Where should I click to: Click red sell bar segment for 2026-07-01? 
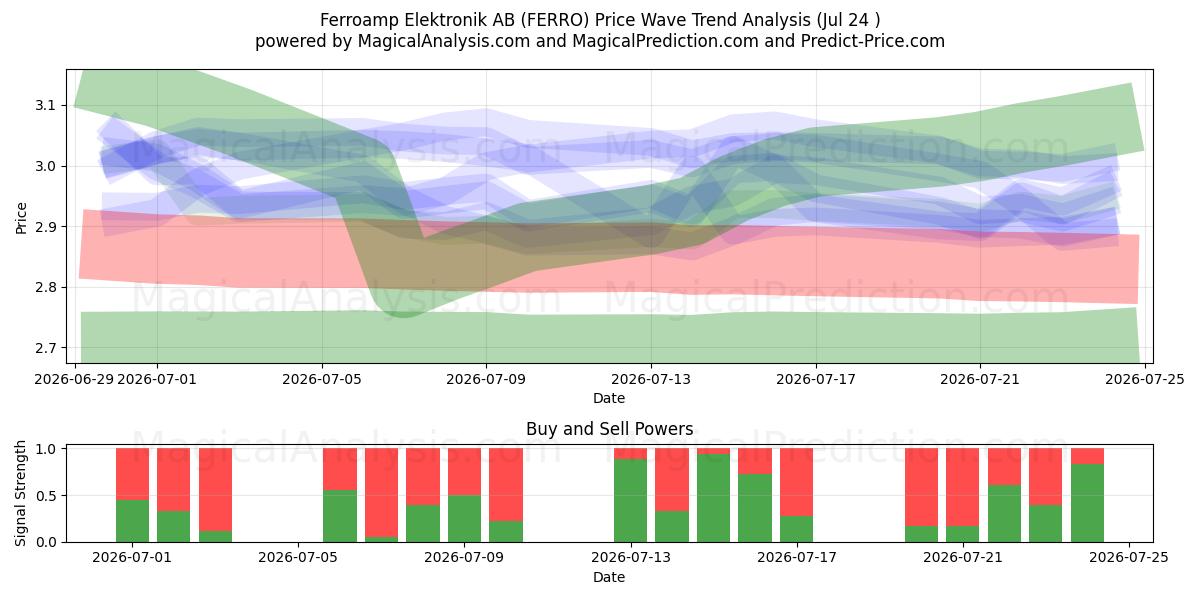coord(133,474)
